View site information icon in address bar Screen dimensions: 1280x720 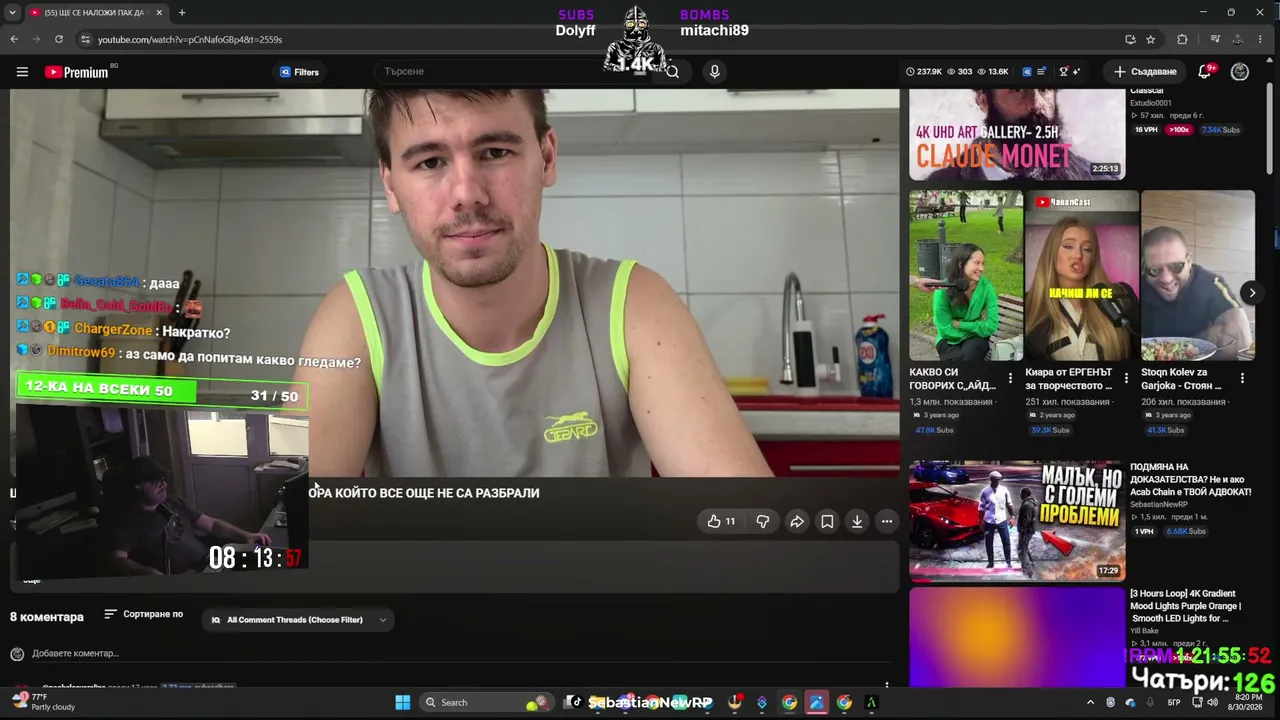86,39
